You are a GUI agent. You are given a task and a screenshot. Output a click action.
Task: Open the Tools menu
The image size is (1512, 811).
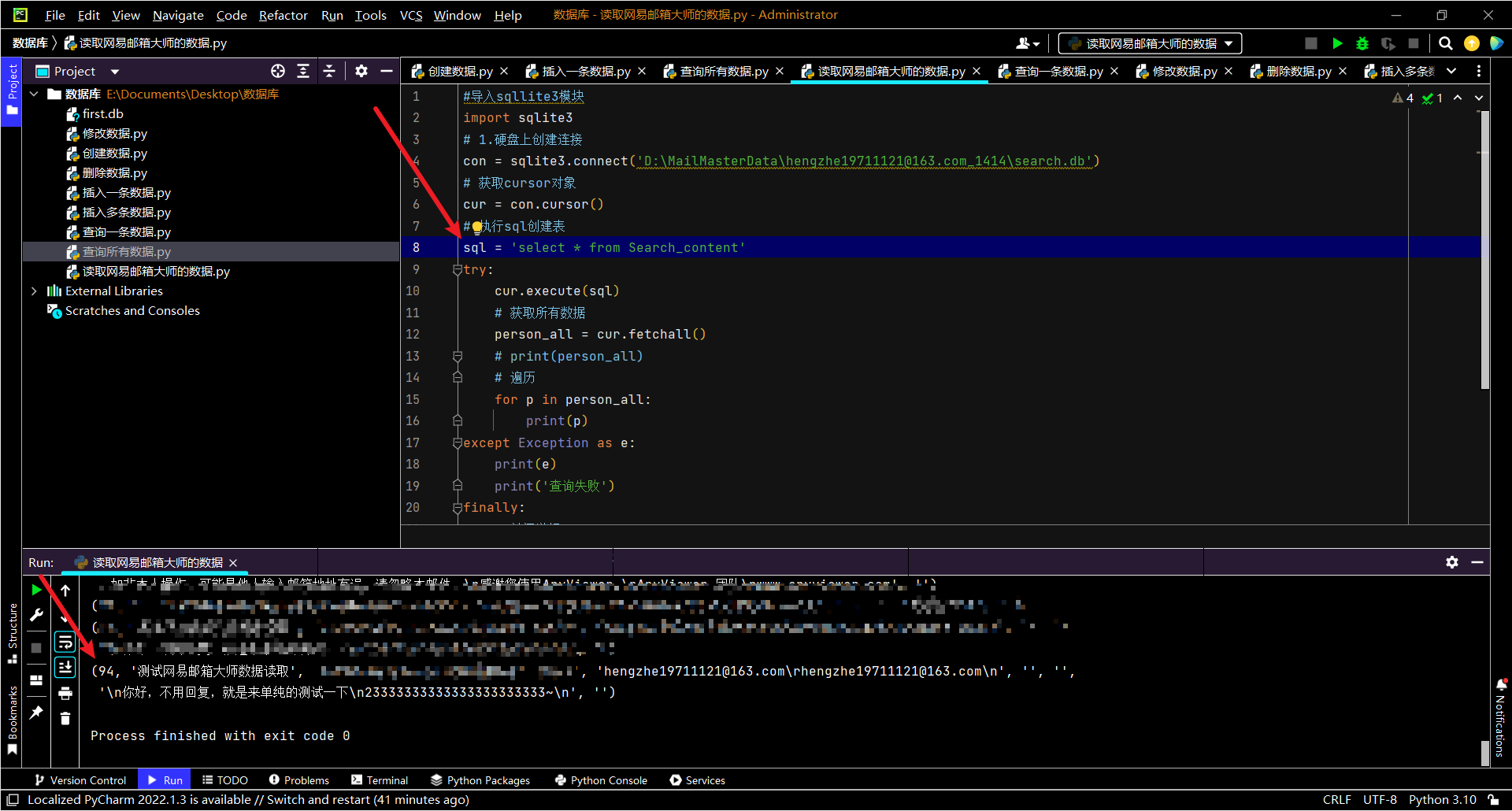[371, 15]
